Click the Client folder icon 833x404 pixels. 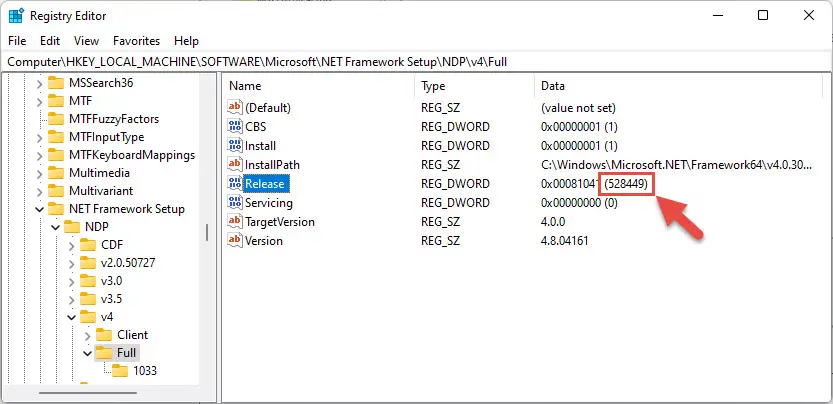(x=104, y=335)
